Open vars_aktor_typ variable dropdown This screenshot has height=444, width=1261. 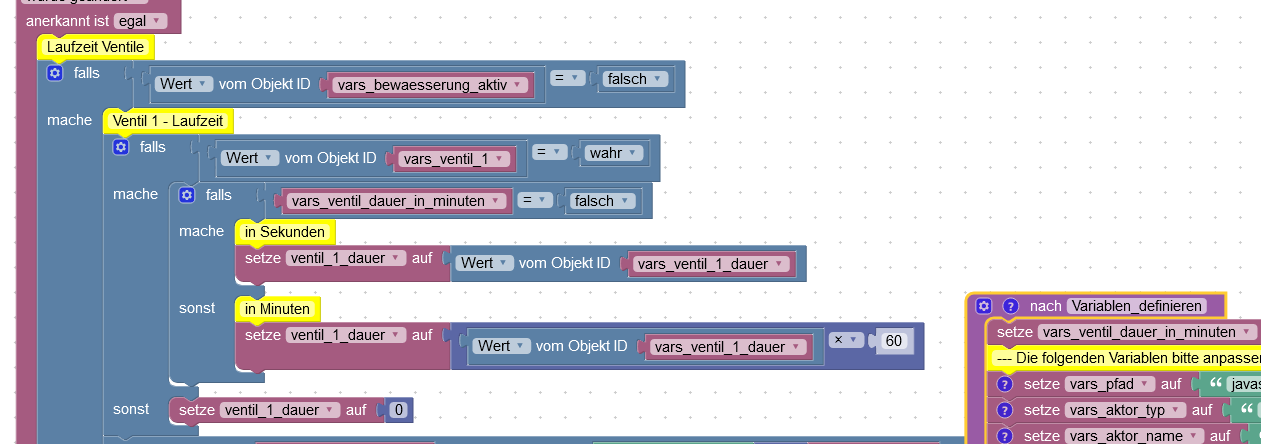pyautogui.click(x=1125, y=410)
